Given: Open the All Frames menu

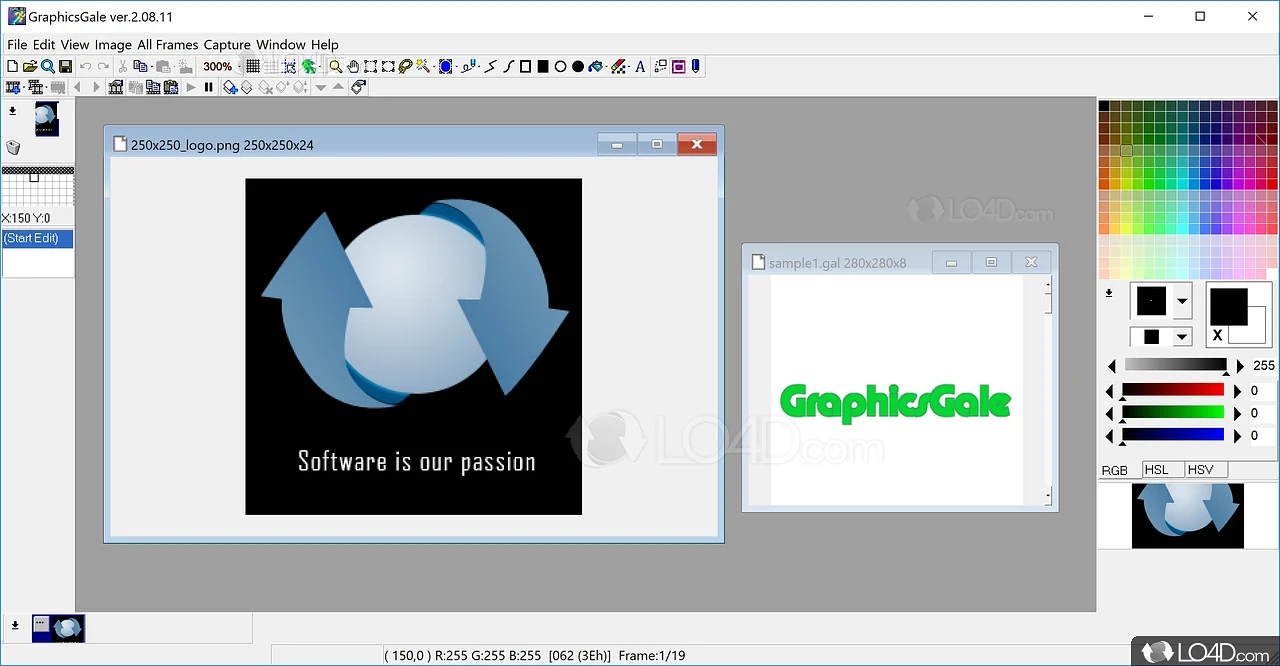Looking at the screenshot, I should point(167,45).
